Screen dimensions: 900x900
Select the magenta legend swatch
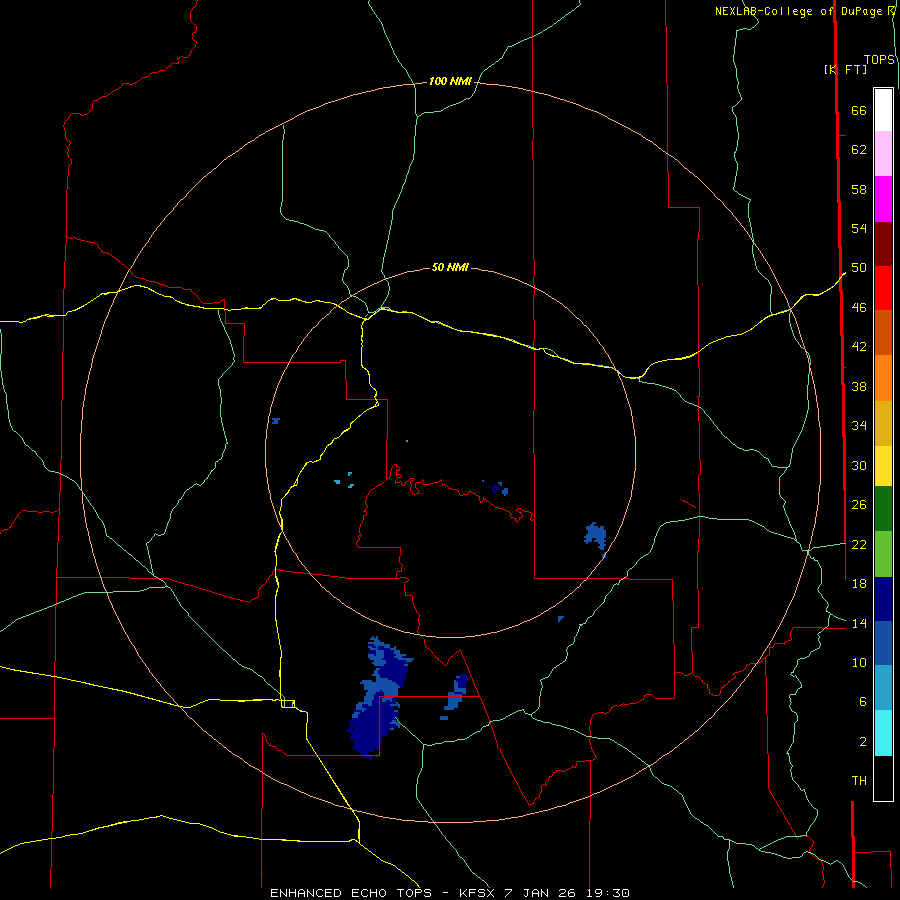click(x=883, y=199)
